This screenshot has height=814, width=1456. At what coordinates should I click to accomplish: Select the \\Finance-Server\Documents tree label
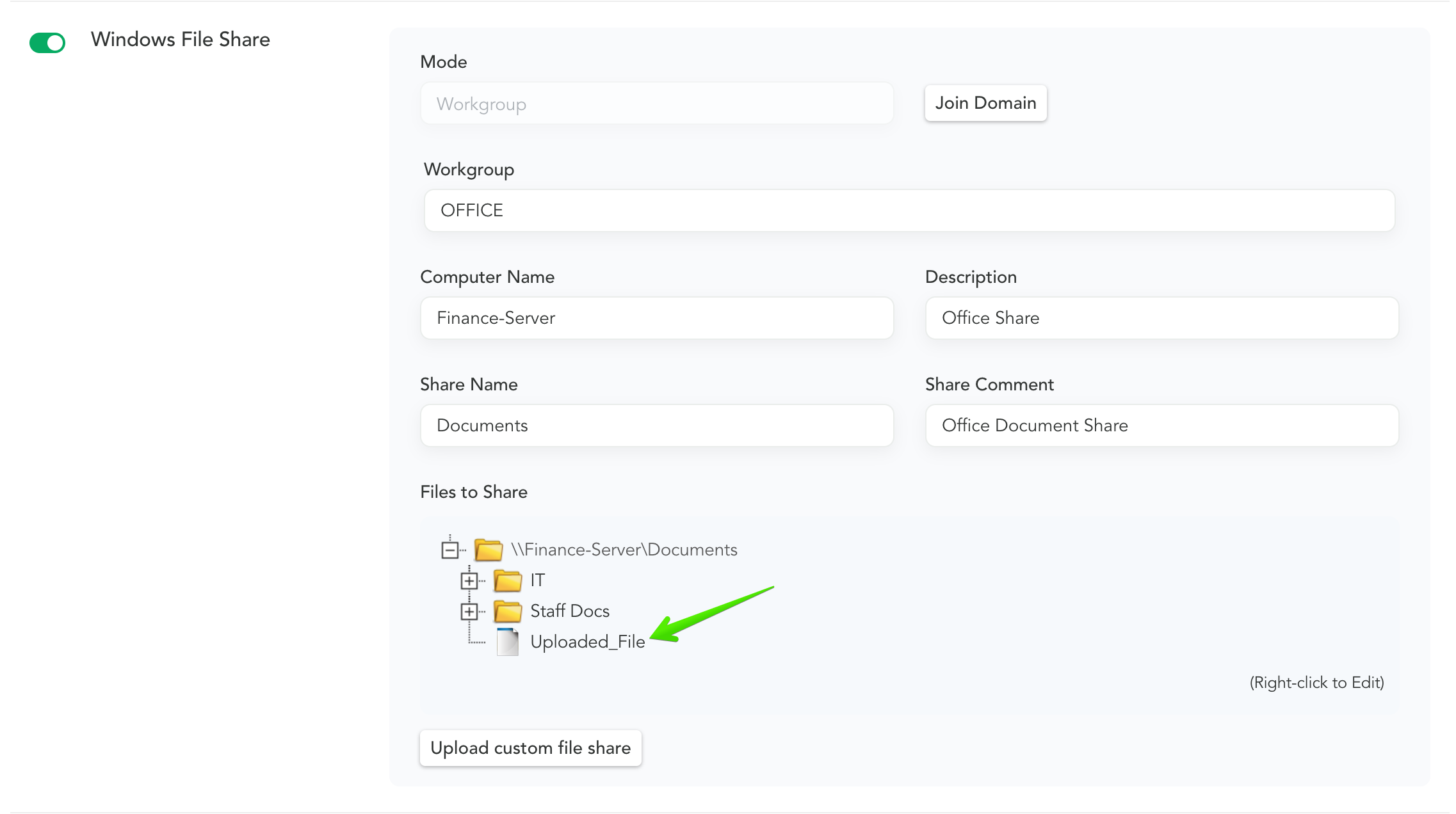tap(624, 550)
